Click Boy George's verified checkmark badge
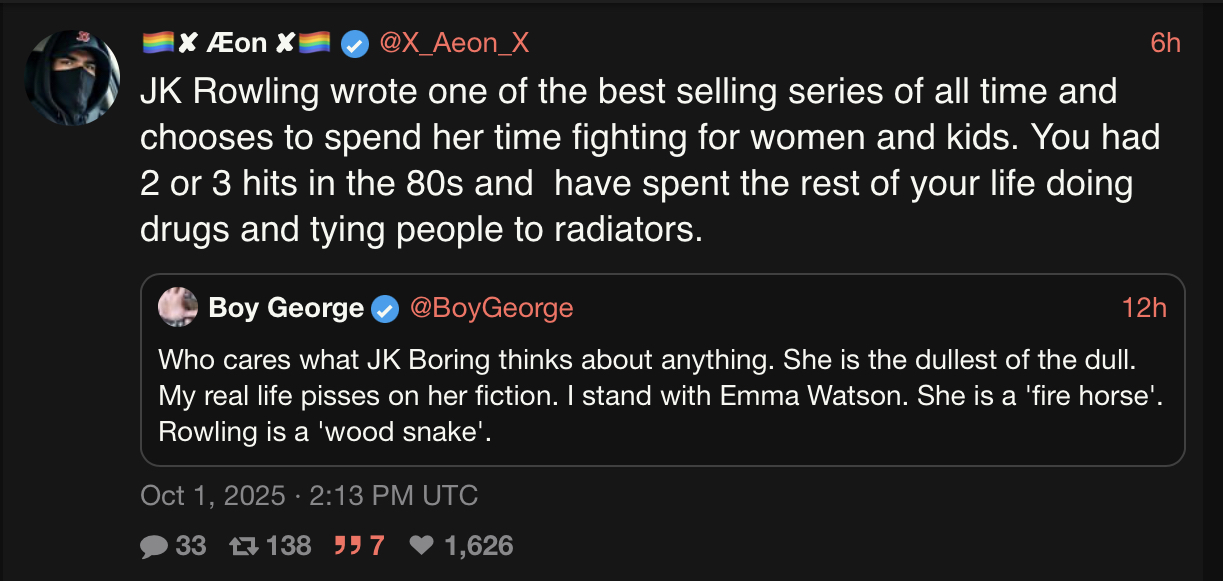Screen dimensions: 1223x581 click(385, 309)
